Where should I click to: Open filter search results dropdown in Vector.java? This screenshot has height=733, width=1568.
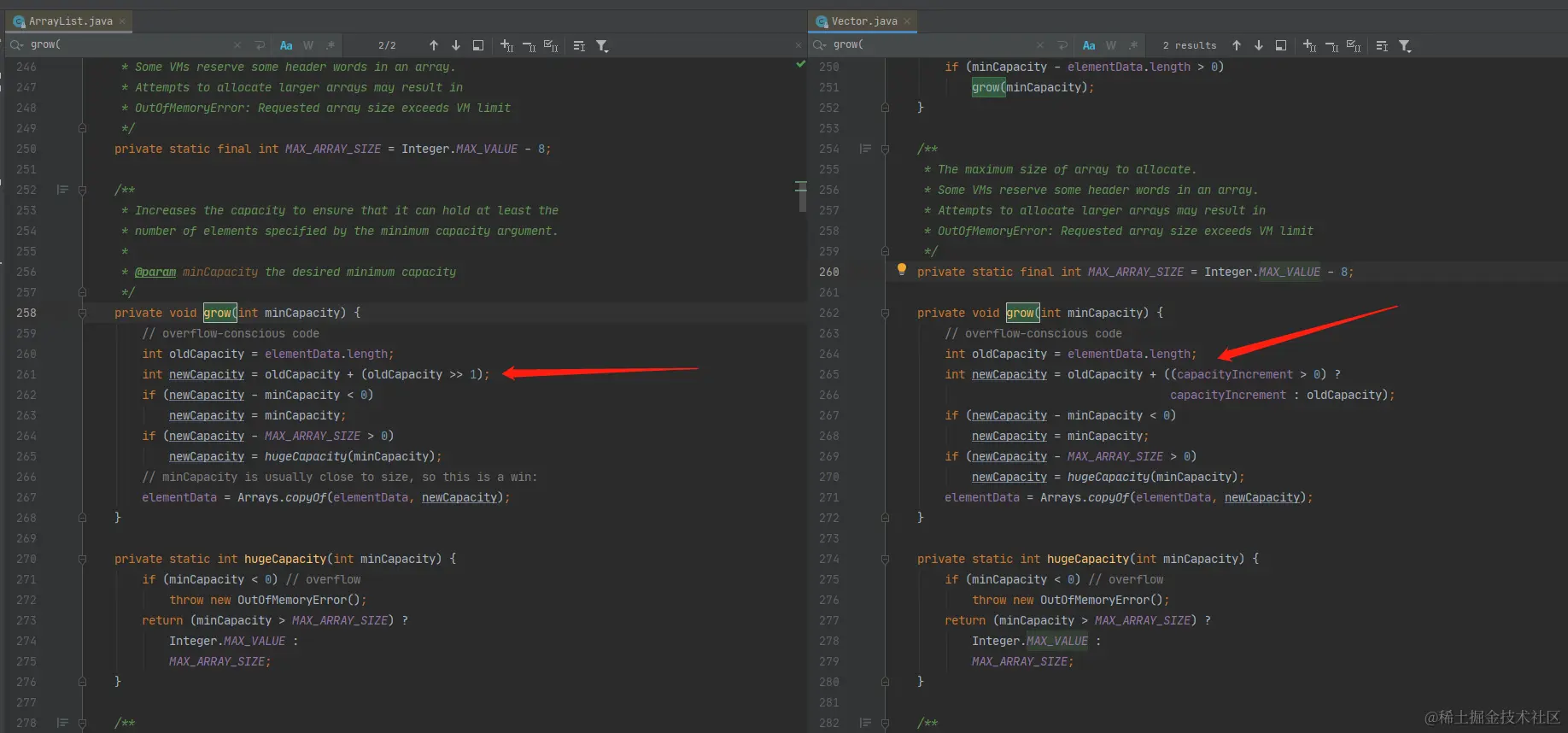click(x=1405, y=45)
